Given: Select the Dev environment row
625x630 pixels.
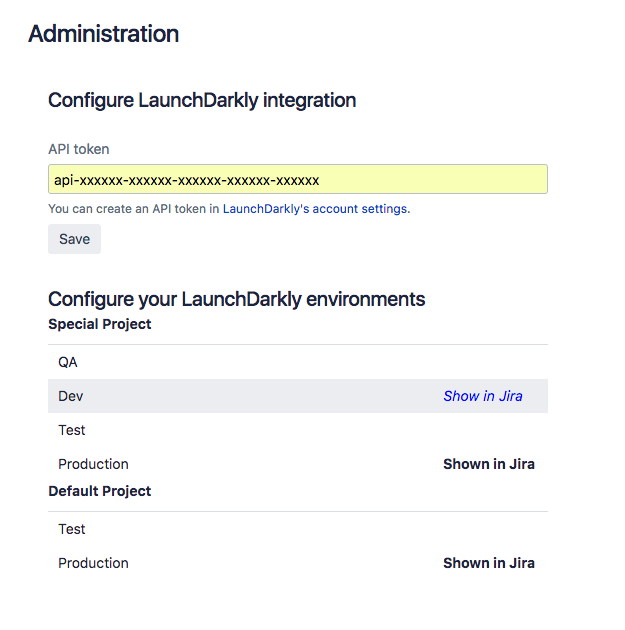Looking at the screenshot, I should [x=298, y=396].
